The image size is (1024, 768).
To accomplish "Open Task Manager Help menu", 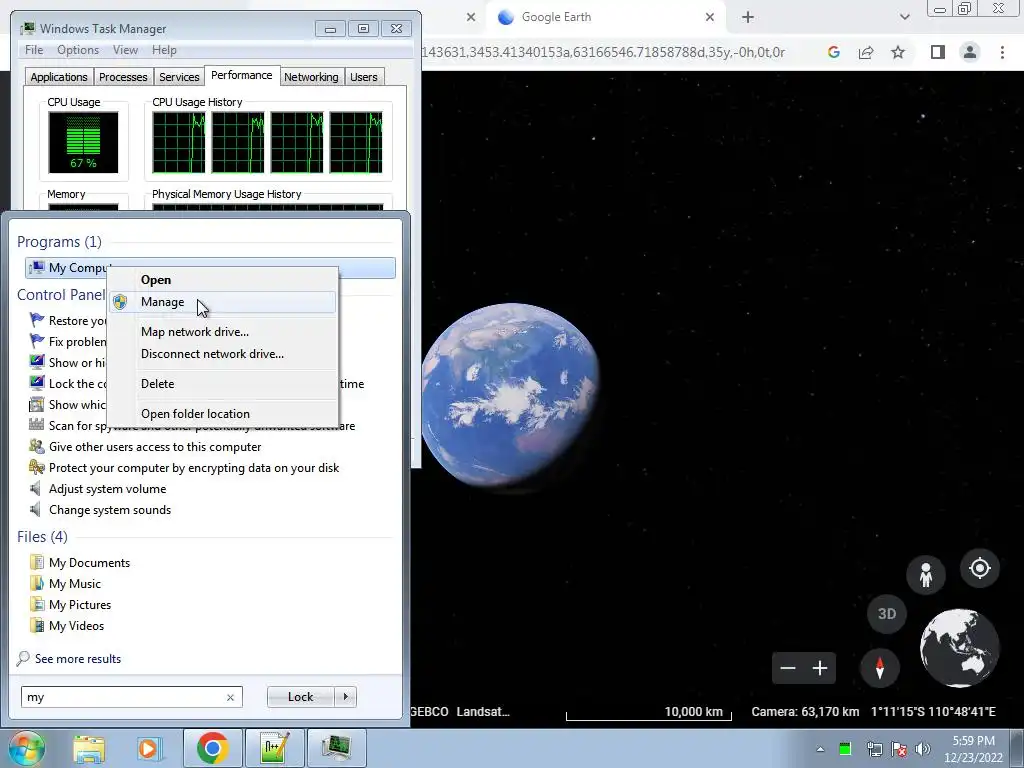I will click(x=164, y=50).
